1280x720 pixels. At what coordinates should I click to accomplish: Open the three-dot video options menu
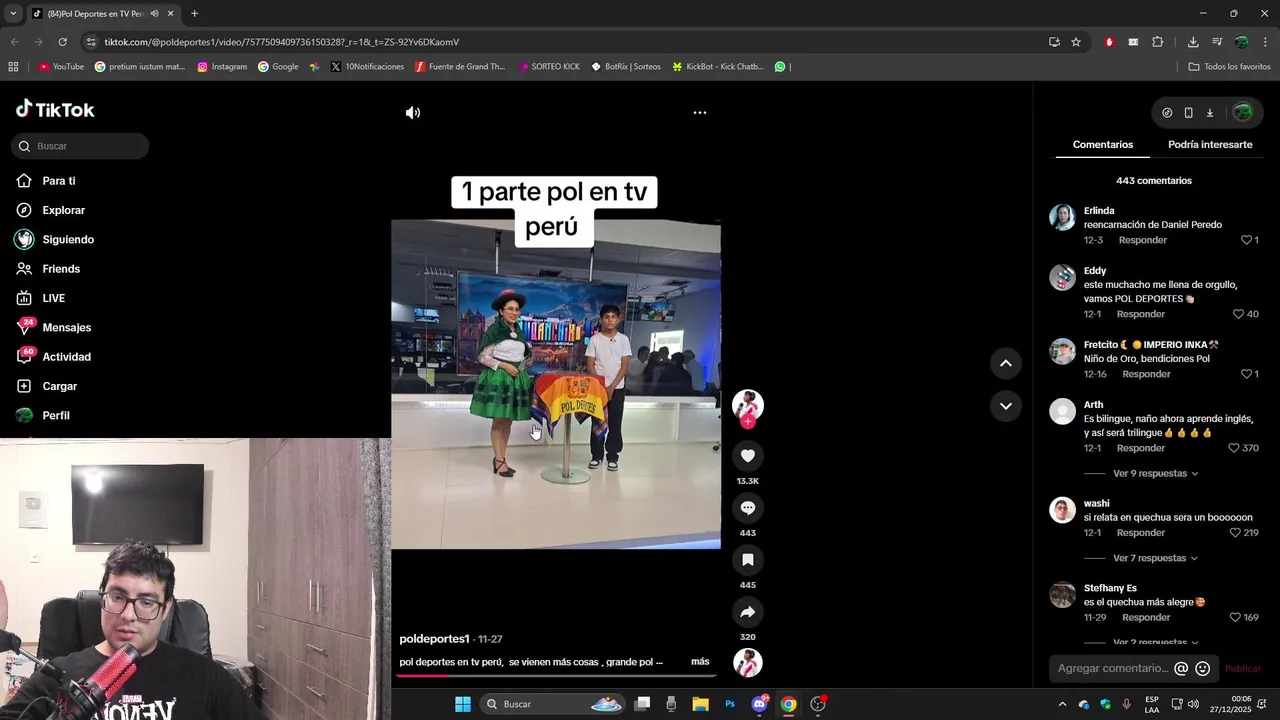700,113
